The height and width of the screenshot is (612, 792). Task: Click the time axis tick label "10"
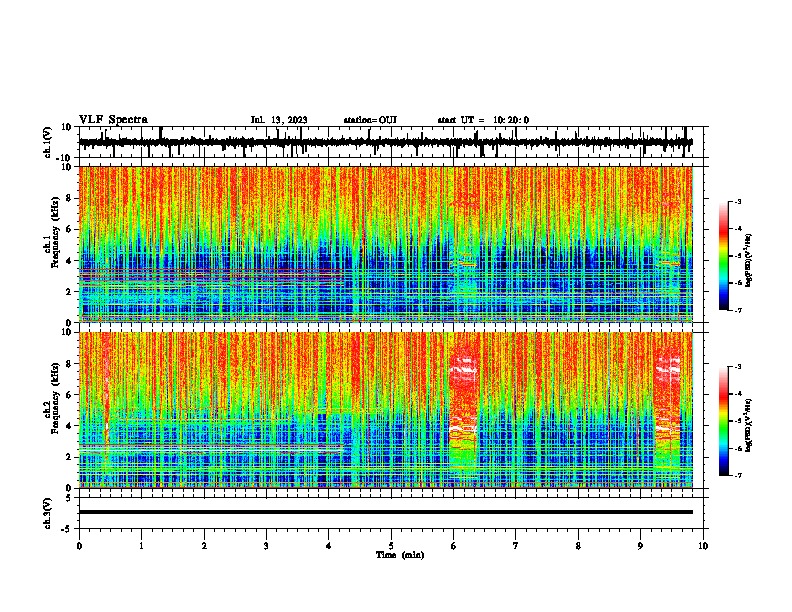703,546
